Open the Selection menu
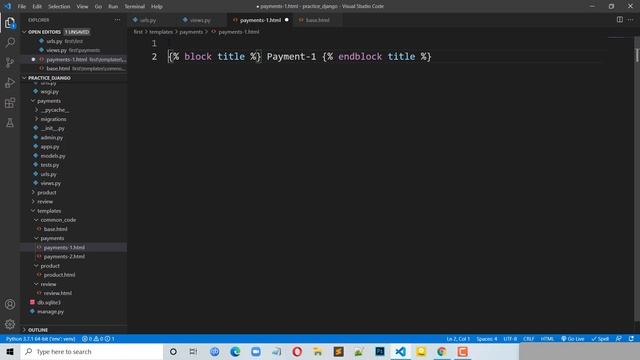 [59, 7]
